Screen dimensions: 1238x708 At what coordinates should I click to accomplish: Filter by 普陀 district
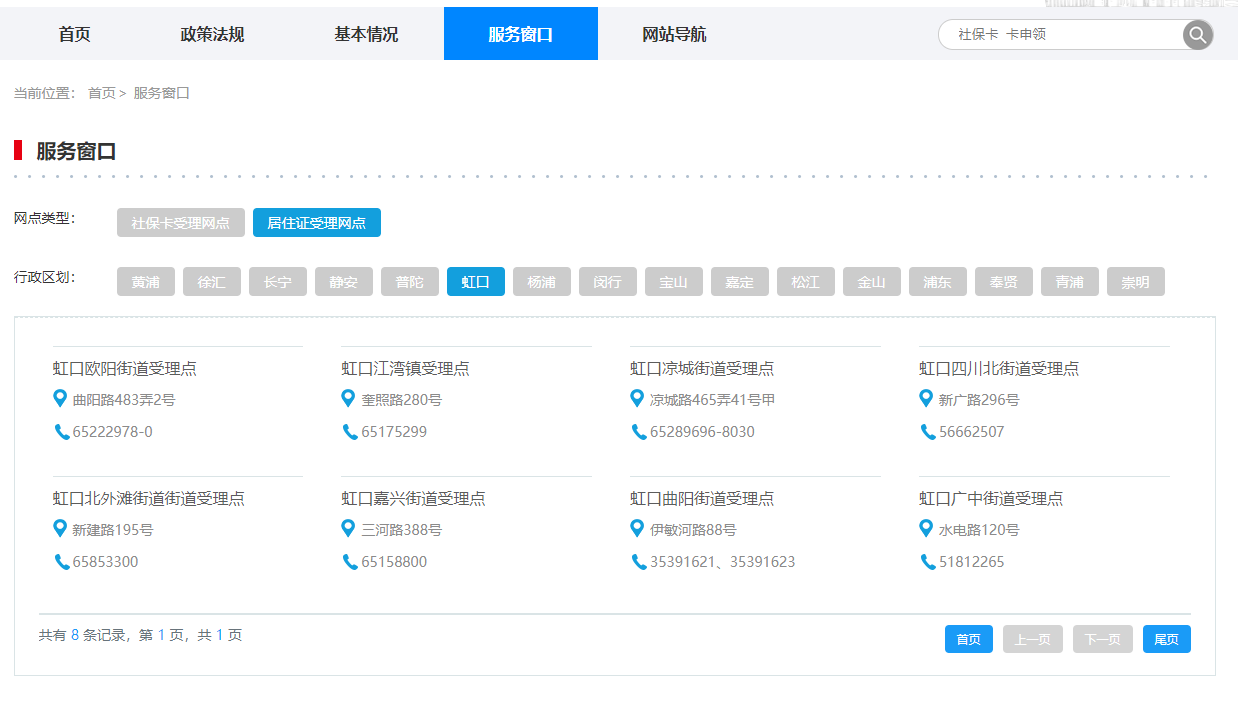pyautogui.click(x=410, y=282)
